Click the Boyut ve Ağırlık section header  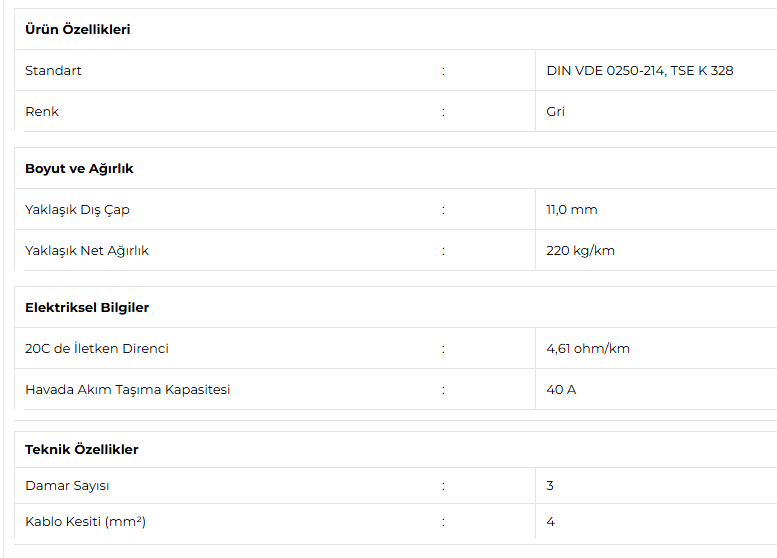pyautogui.click(x=79, y=168)
